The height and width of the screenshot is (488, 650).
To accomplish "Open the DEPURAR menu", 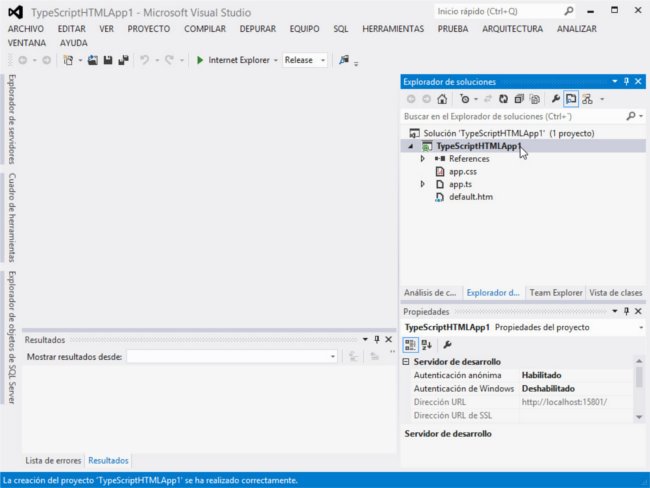I will click(257, 29).
